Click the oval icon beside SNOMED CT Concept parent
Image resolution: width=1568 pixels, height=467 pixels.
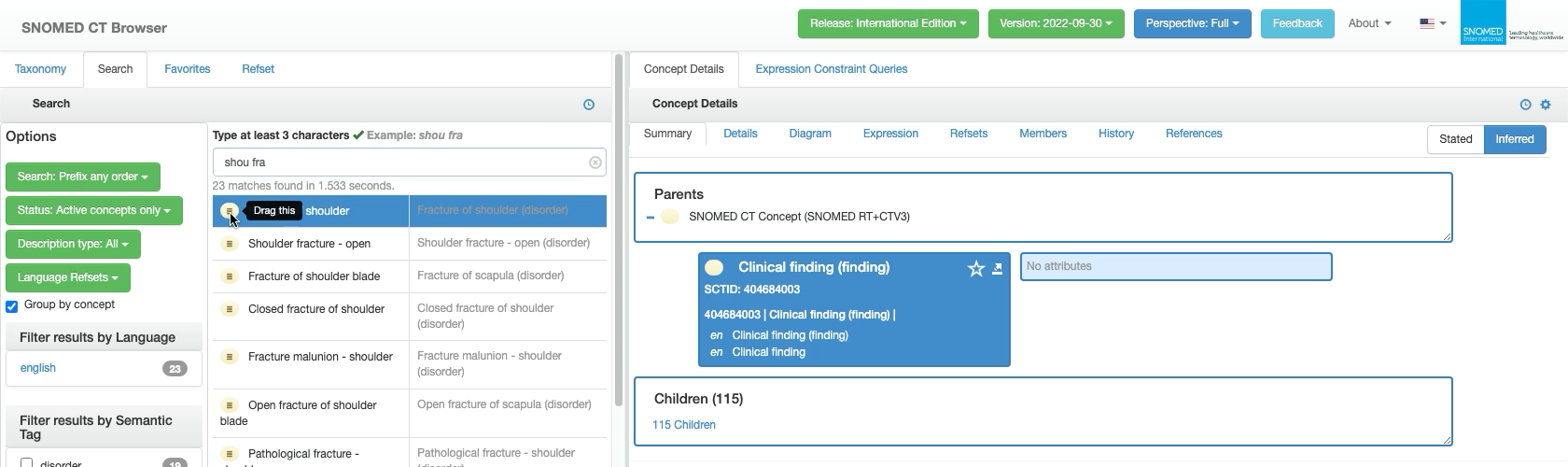pos(669,217)
